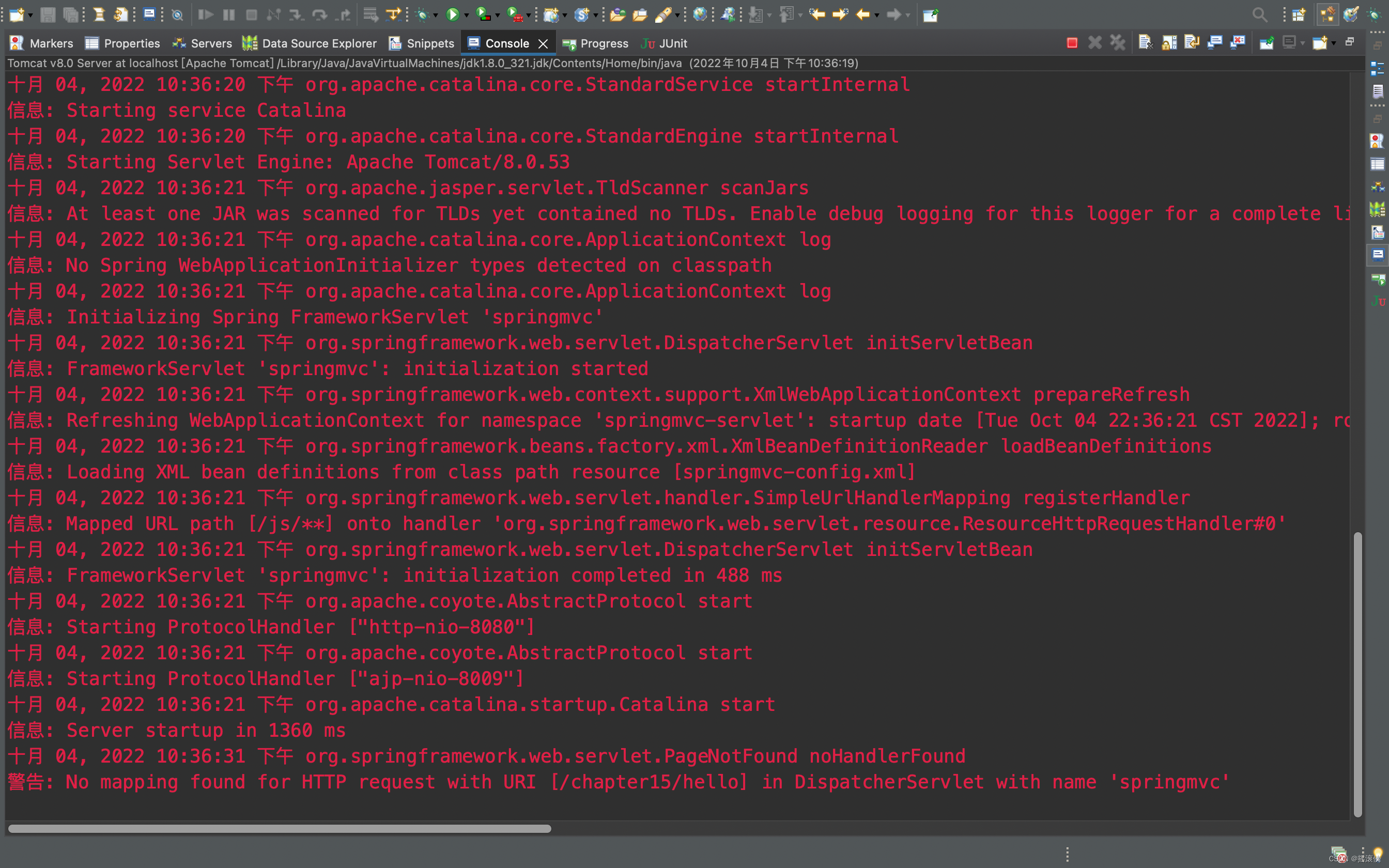Click the New Servlet icon

coord(581,14)
